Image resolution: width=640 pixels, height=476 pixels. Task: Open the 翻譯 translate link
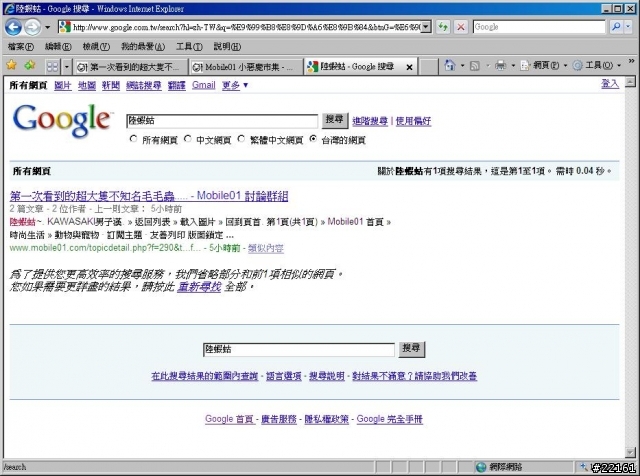[177, 85]
